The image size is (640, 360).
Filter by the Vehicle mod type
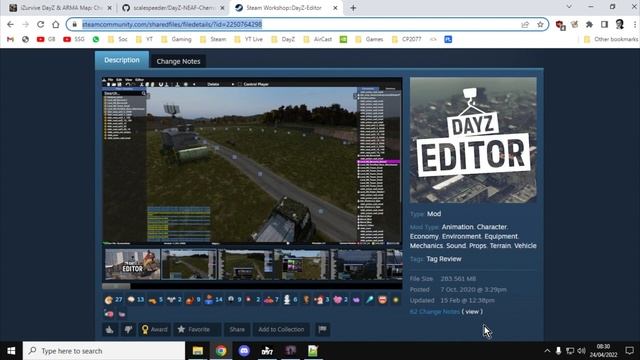tap(525, 246)
